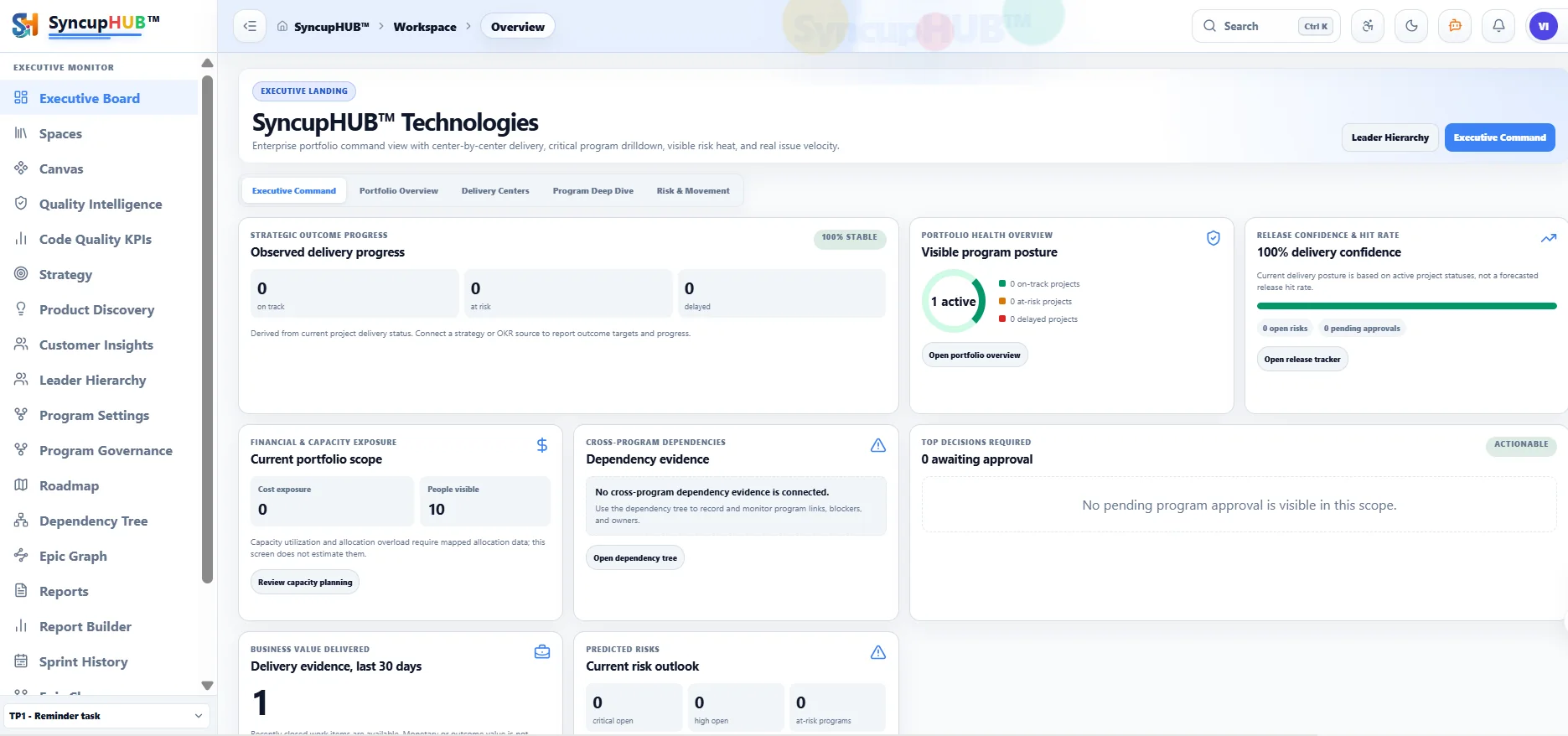The height and width of the screenshot is (736, 1568).
Task: Click the briefcase icon on Business Value card
Action: pos(542,652)
